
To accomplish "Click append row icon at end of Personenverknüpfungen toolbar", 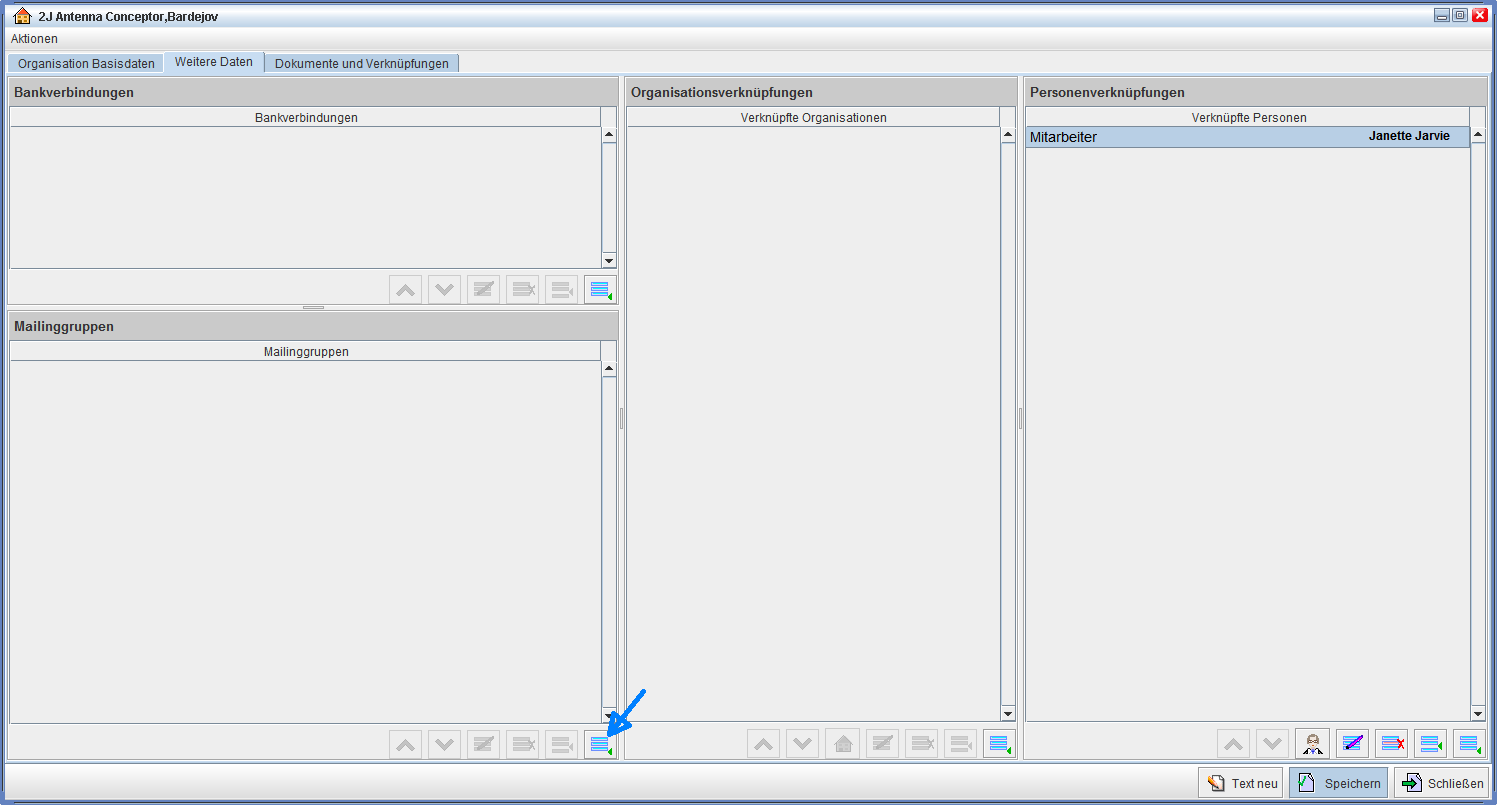I will point(1469,744).
